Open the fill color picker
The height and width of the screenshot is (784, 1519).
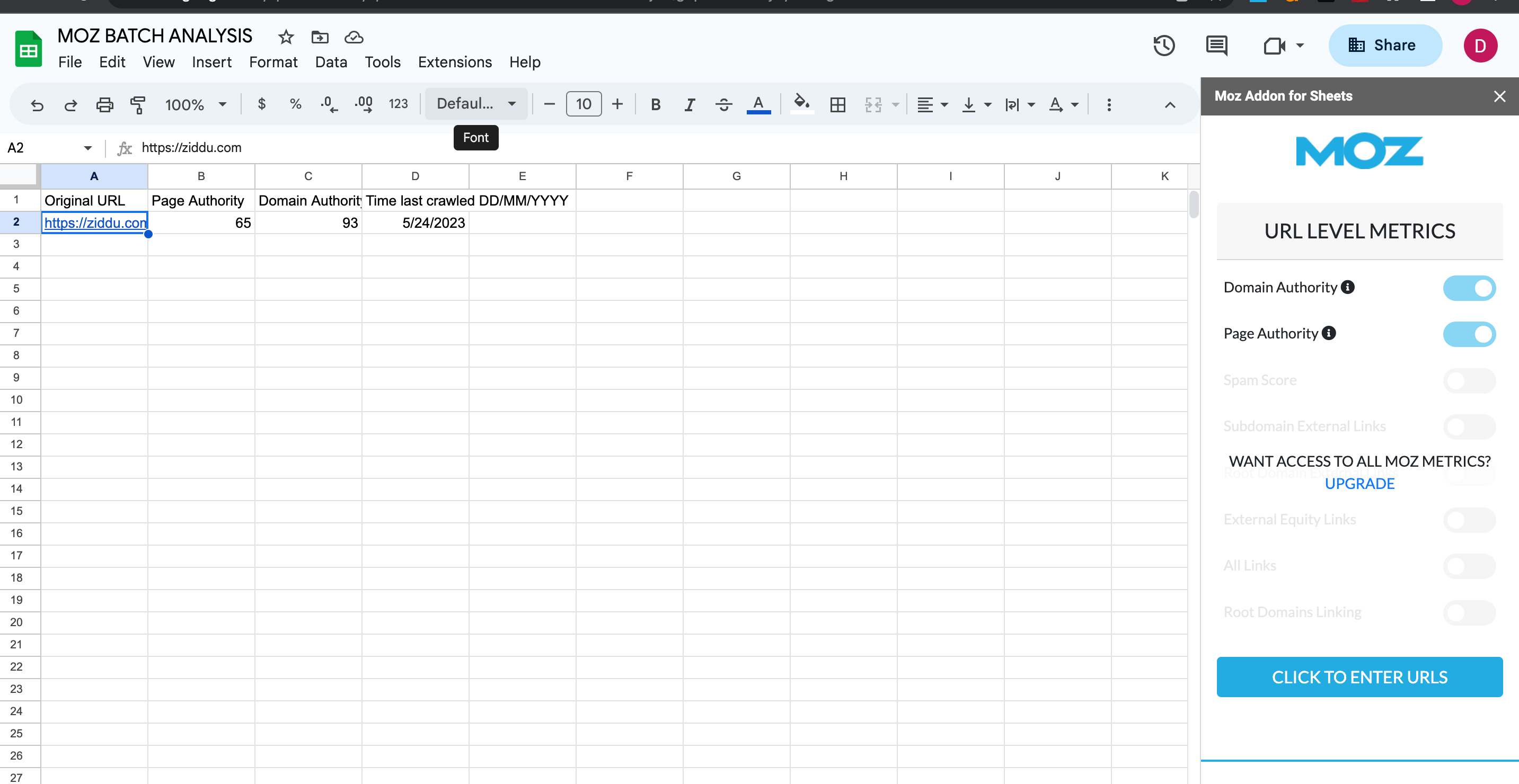click(x=801, y=104)
